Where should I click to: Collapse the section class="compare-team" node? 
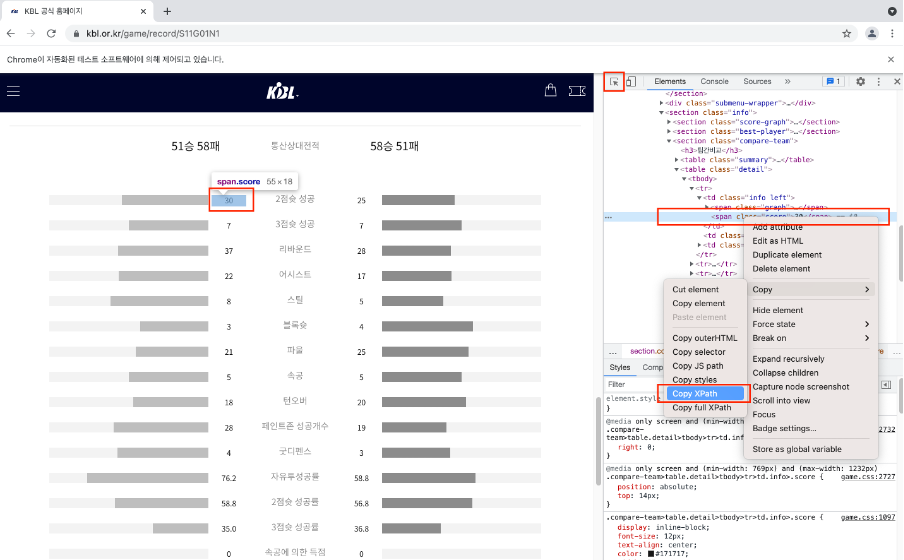pos(669,141)
